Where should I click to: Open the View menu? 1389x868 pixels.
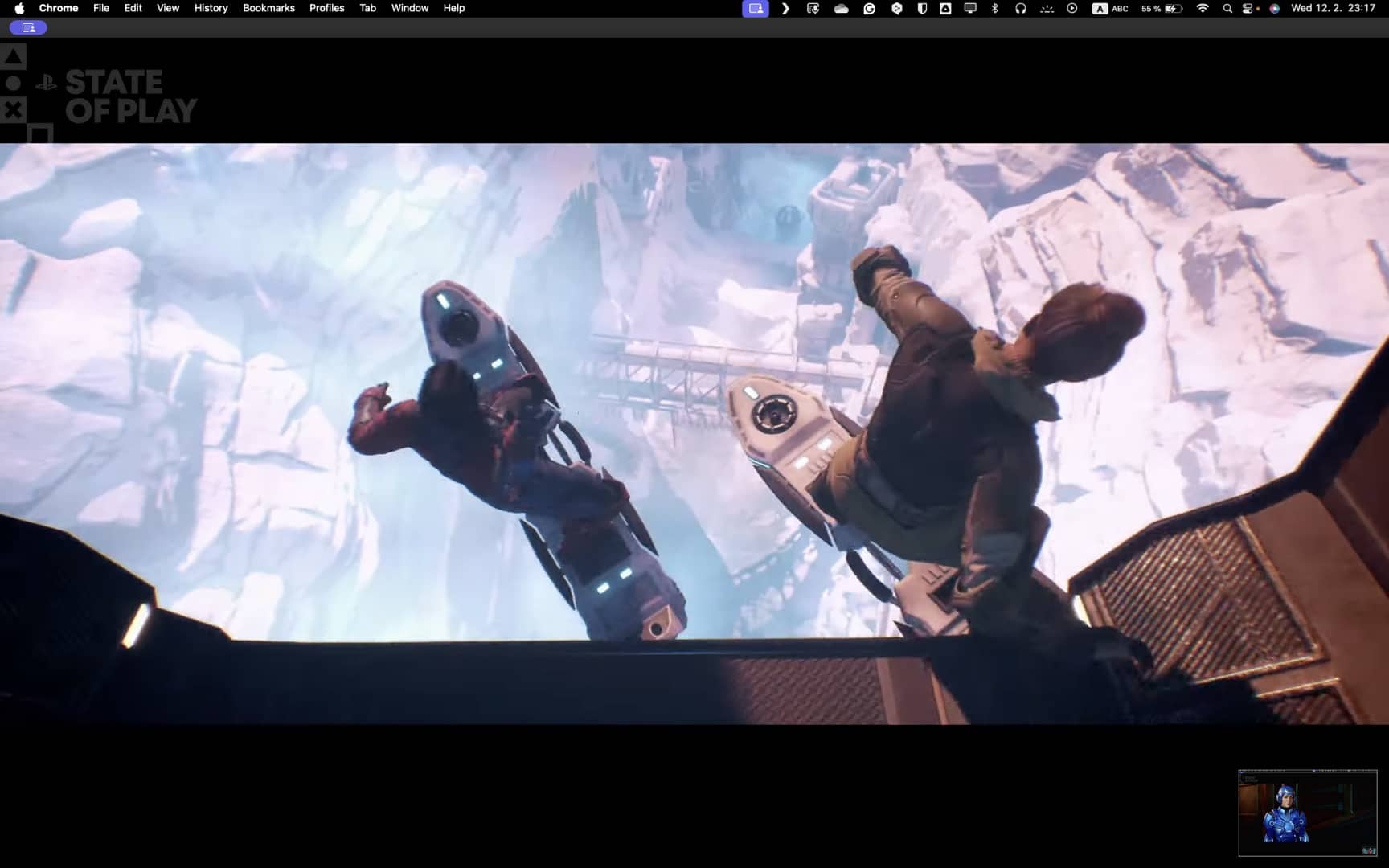coord(168,8)
